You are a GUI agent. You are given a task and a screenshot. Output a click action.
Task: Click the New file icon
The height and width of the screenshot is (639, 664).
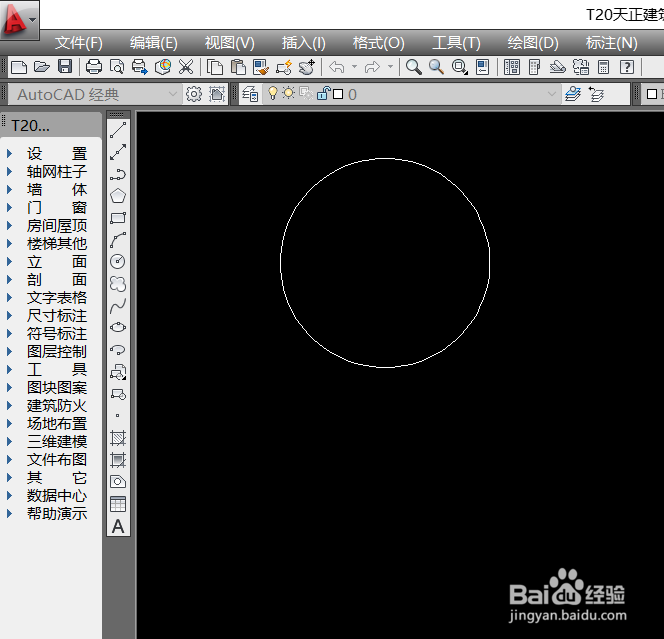pos(19,67)
